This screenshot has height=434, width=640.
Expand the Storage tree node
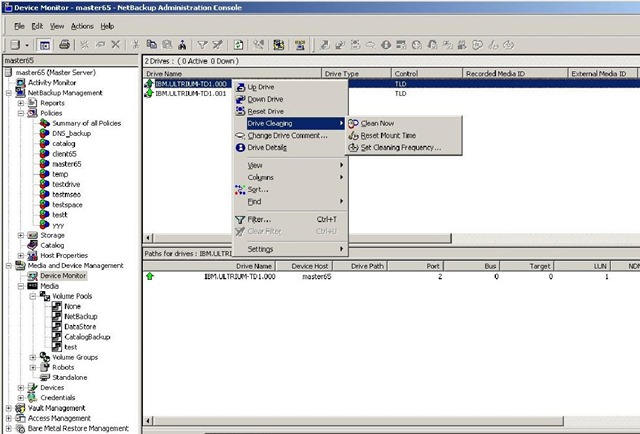click(x=21, y=235)
